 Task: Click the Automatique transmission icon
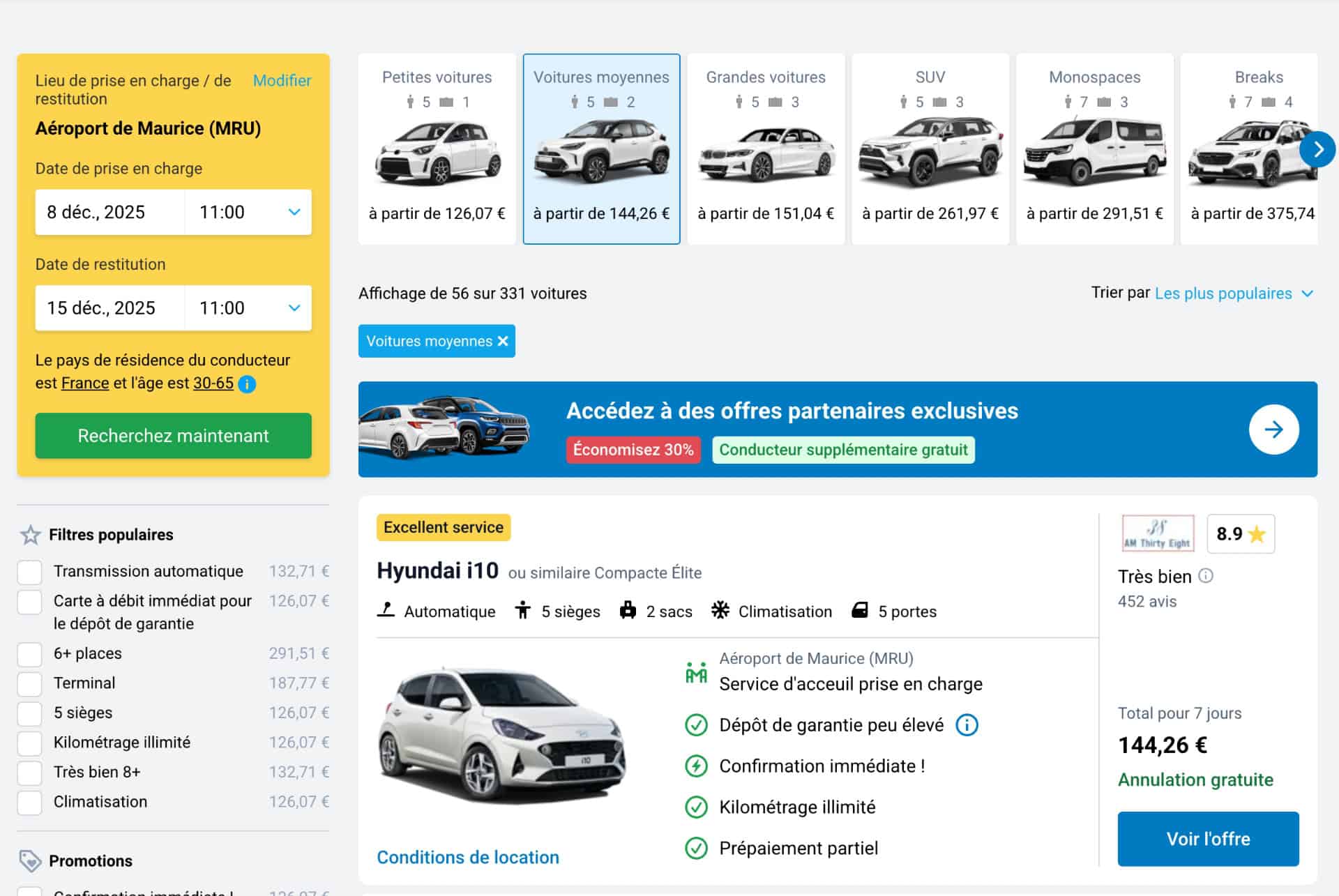[386, 611]
